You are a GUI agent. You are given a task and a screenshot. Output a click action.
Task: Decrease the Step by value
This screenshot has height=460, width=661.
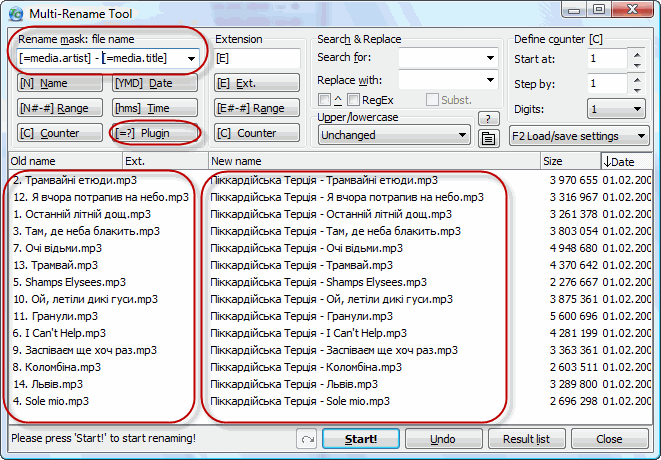point(637,89)
